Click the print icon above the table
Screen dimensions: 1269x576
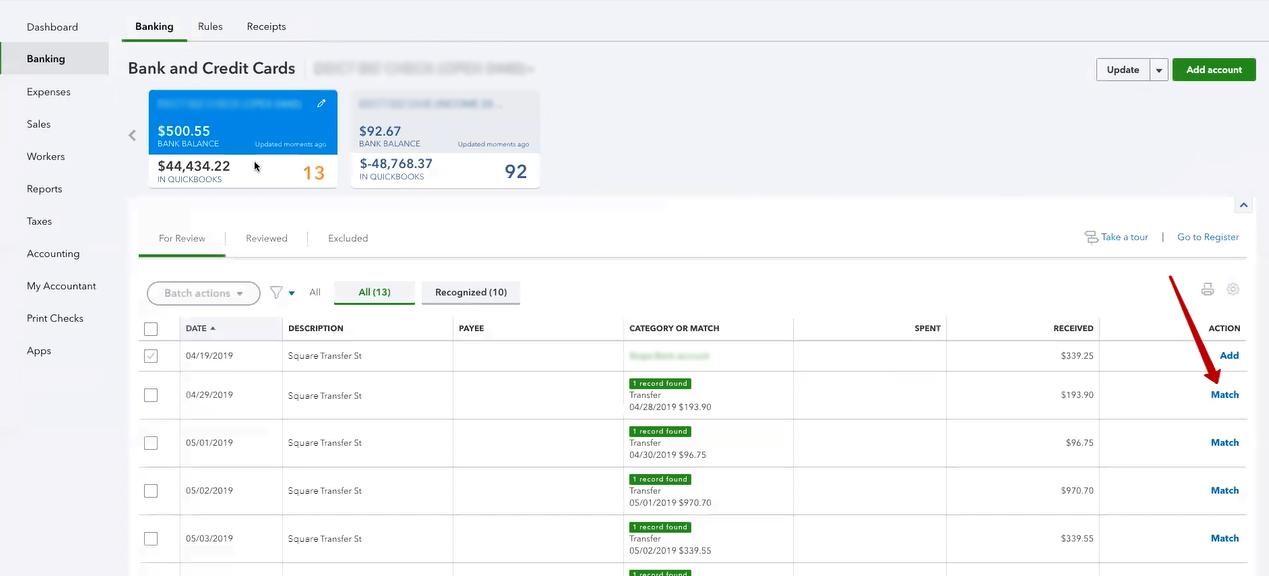pos(1208,289)
